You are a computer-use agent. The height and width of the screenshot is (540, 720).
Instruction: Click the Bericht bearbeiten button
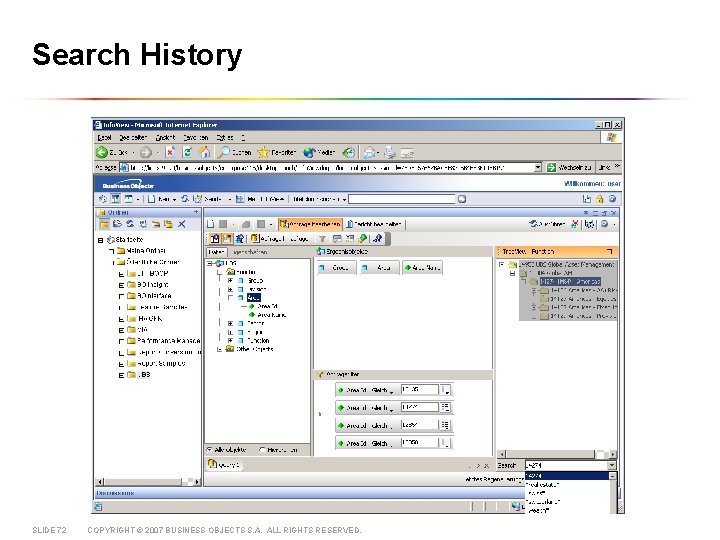374,224
